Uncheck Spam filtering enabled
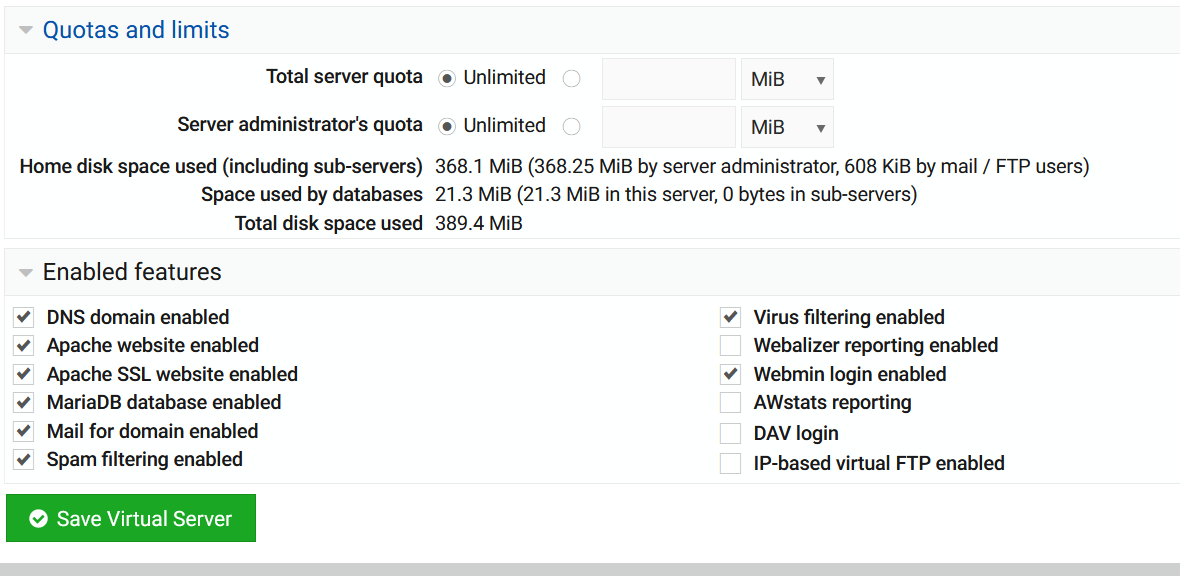The height and width of the screenshot is (576, 1180). coord(23,460)
